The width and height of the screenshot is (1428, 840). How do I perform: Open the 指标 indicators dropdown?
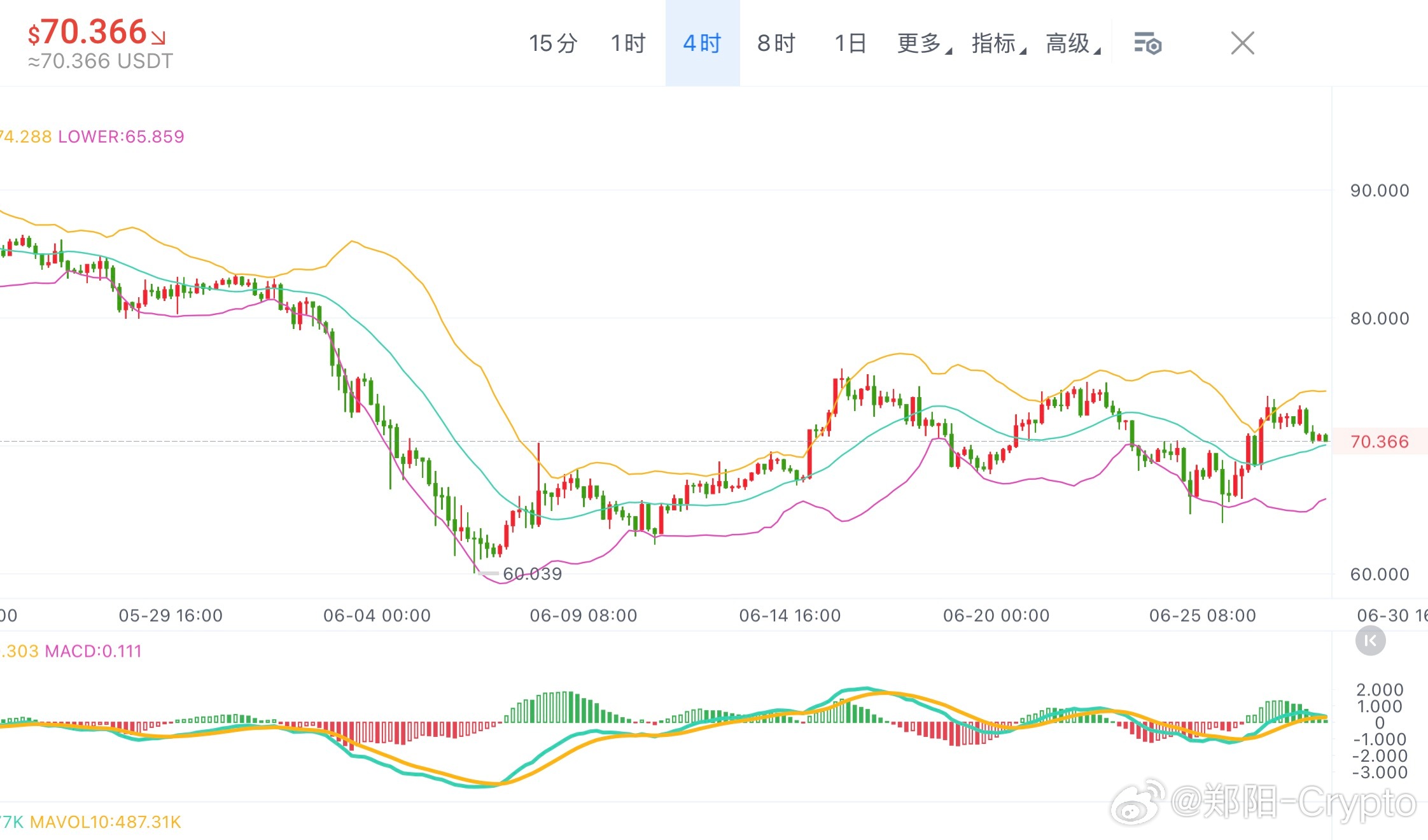(x=998, y=43)
